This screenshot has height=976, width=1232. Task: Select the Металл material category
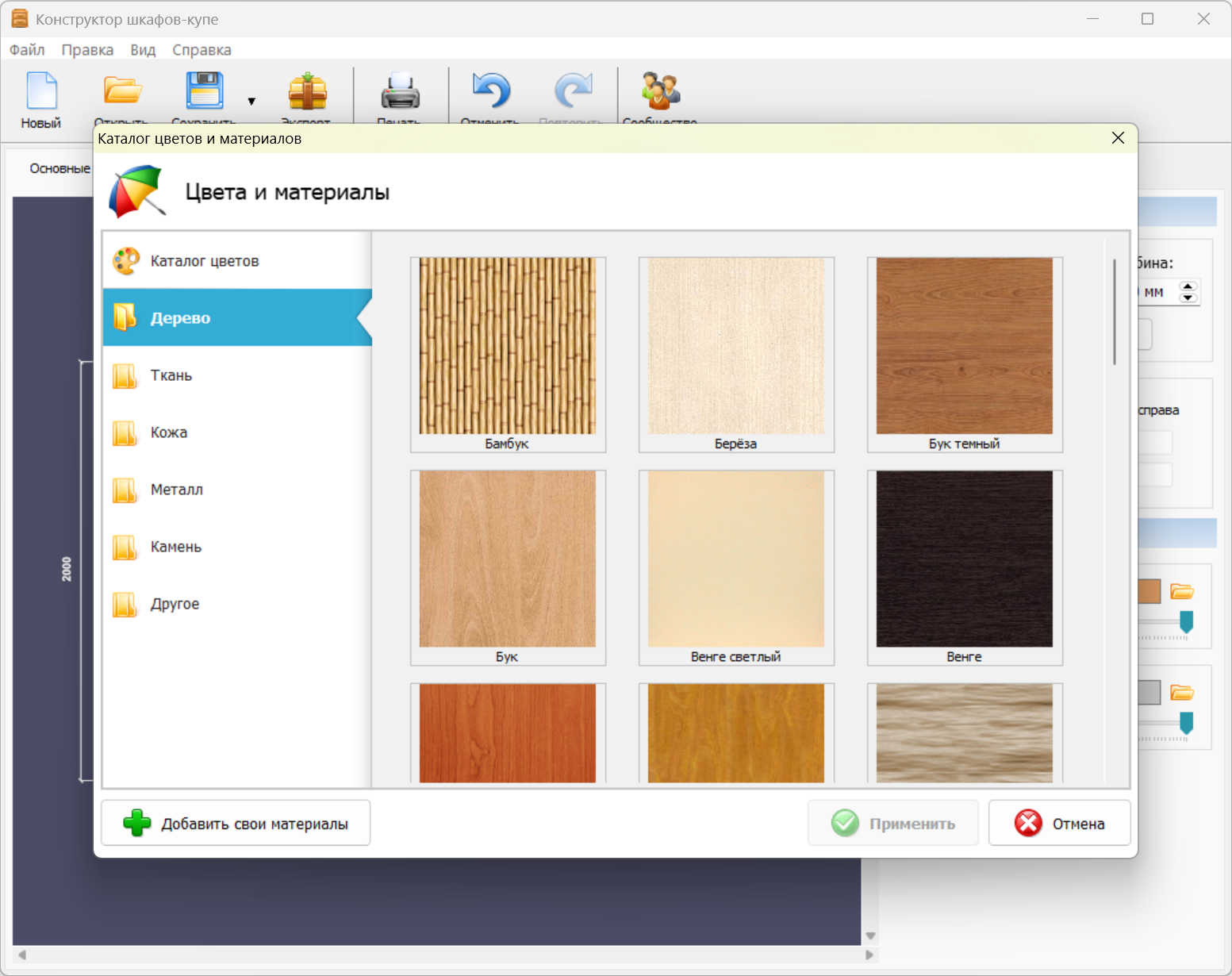click(x=176, y=490)
